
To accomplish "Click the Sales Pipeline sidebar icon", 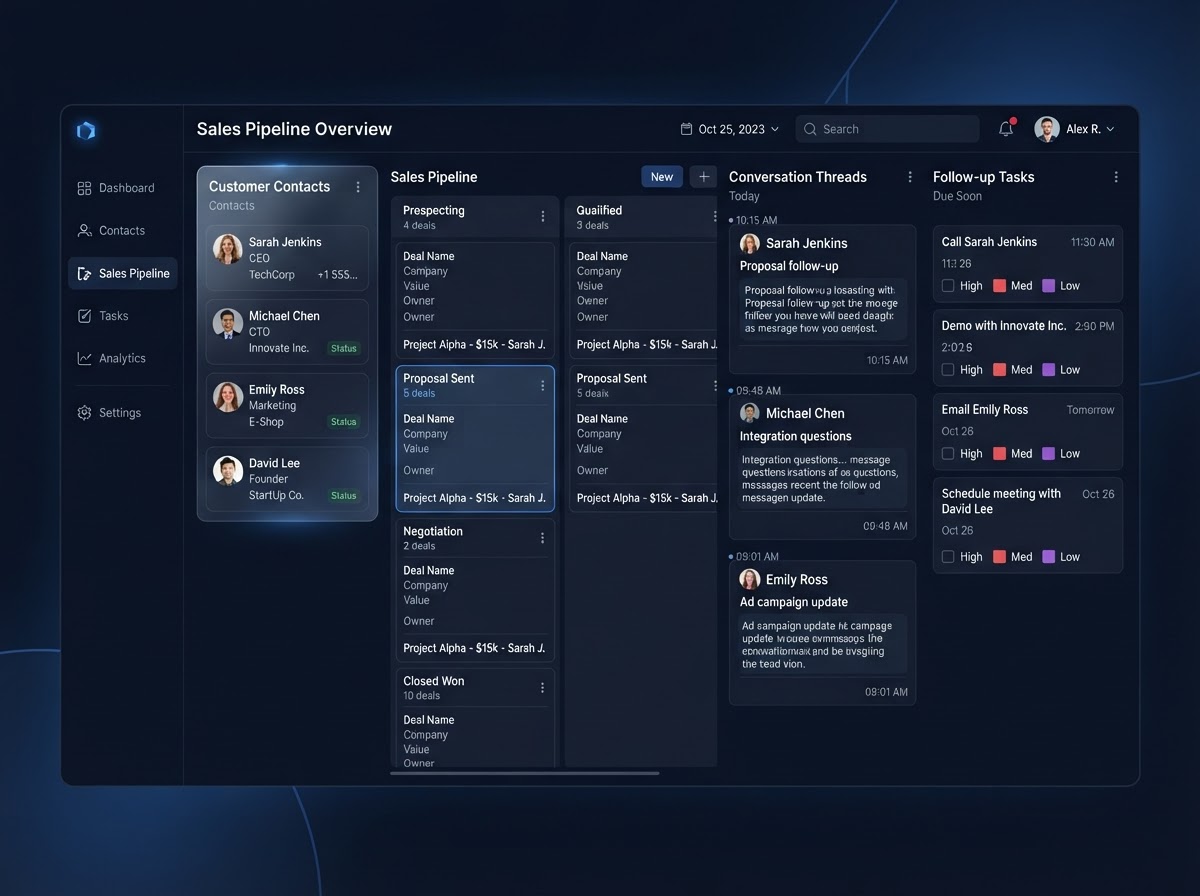I will click(84, 273).
